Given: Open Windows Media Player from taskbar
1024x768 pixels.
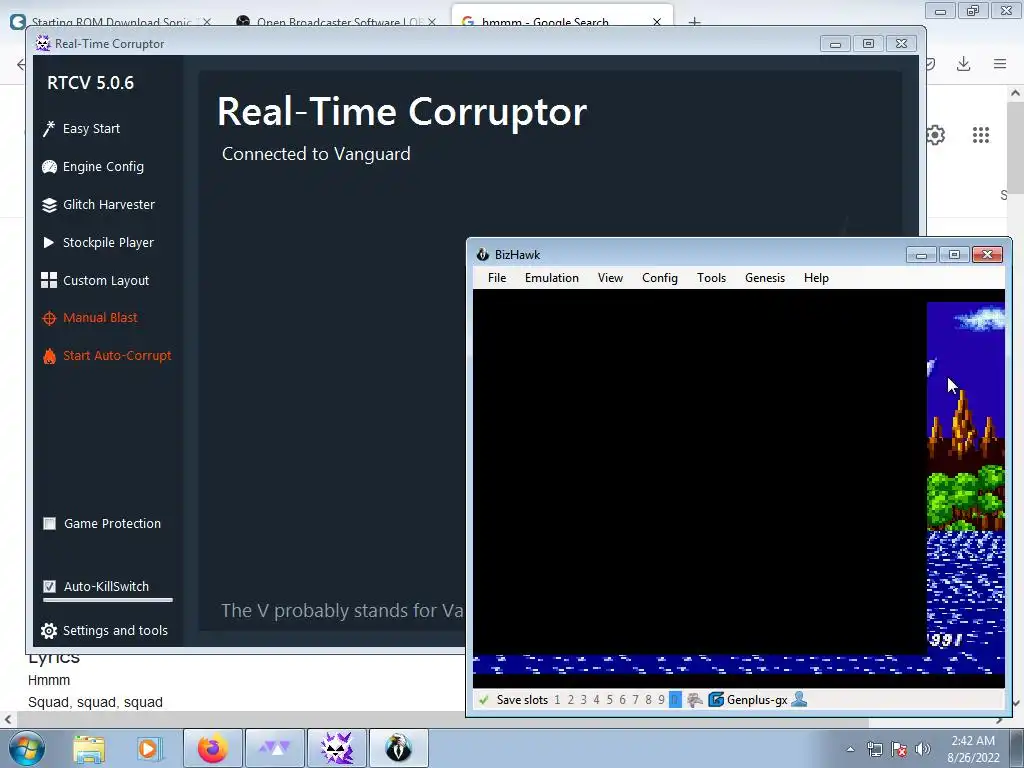Looking at the screenshot, I should (x=150, y=748).
